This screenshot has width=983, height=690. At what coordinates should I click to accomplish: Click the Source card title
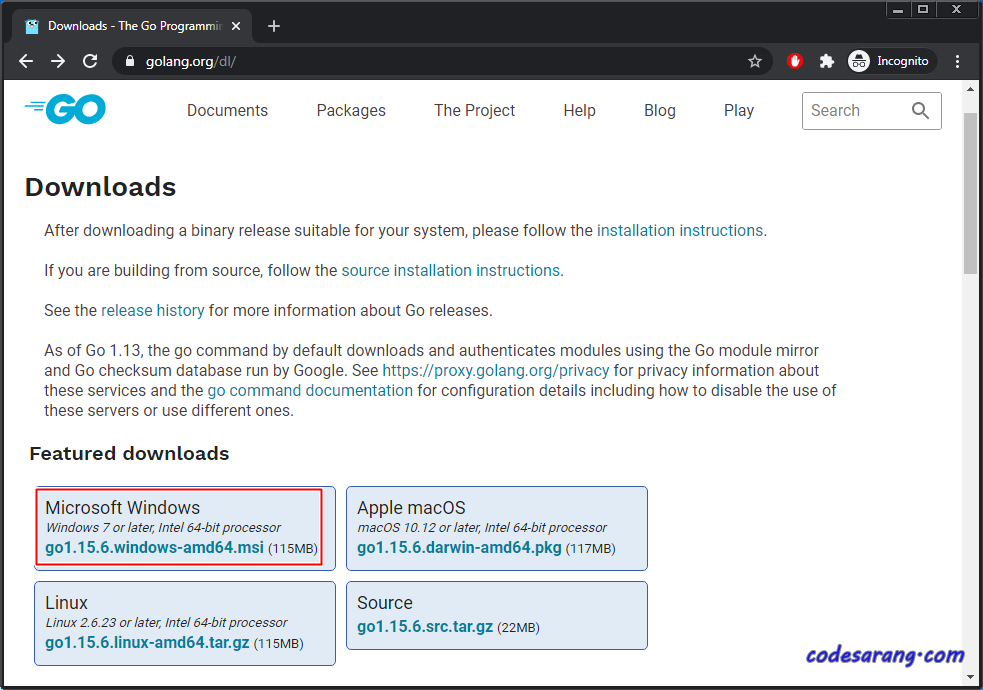point(385,602)
